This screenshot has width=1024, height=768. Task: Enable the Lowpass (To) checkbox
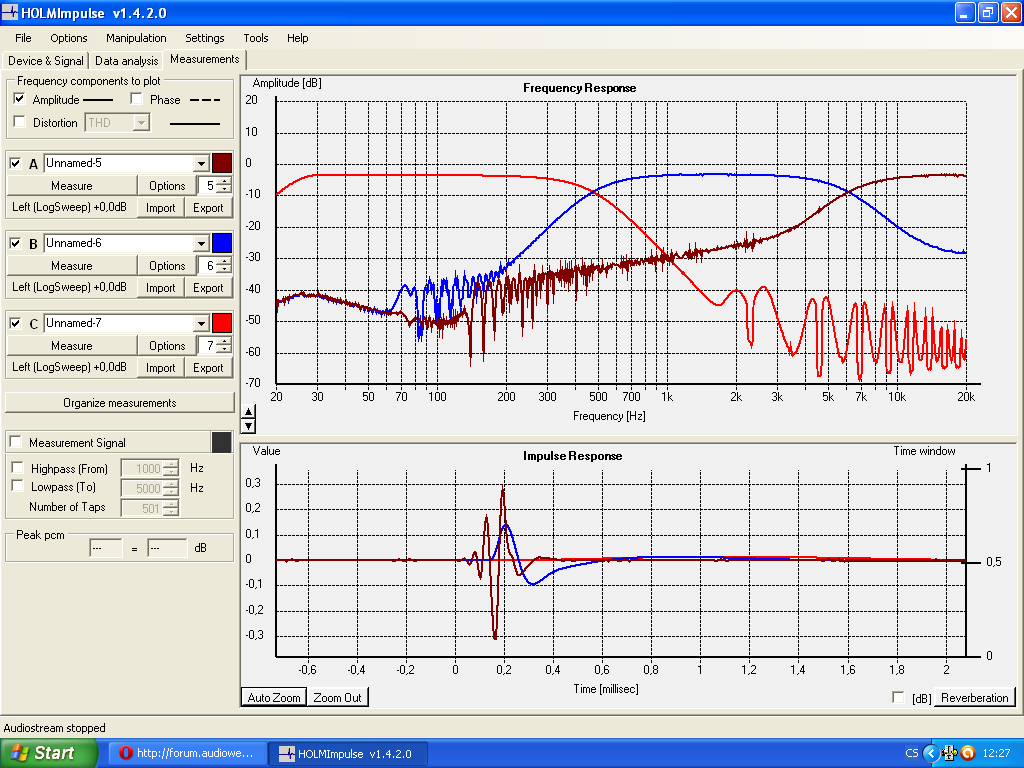pos(18,487)
